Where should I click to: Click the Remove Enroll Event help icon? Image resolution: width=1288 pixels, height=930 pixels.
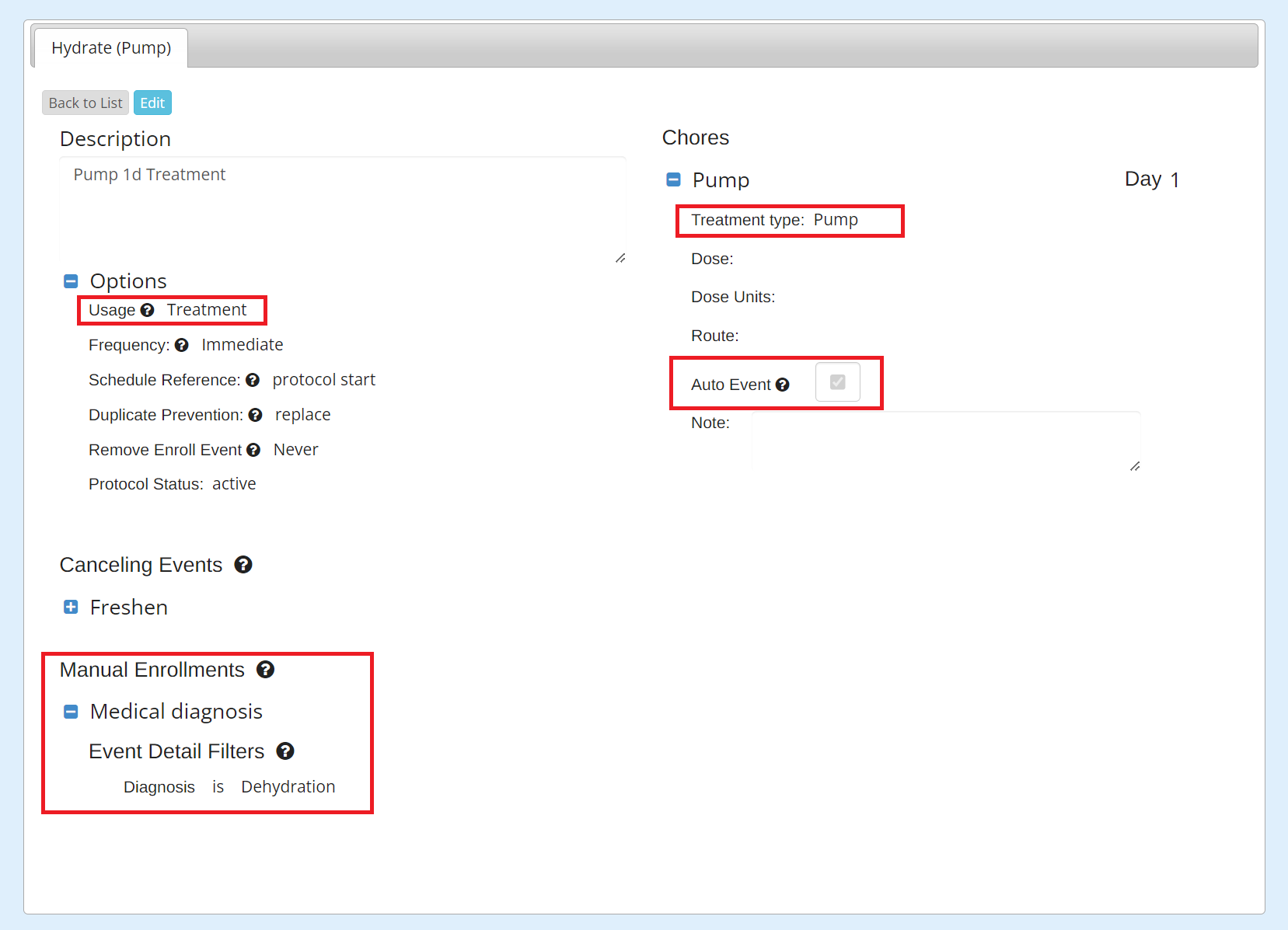coord(253,450)
